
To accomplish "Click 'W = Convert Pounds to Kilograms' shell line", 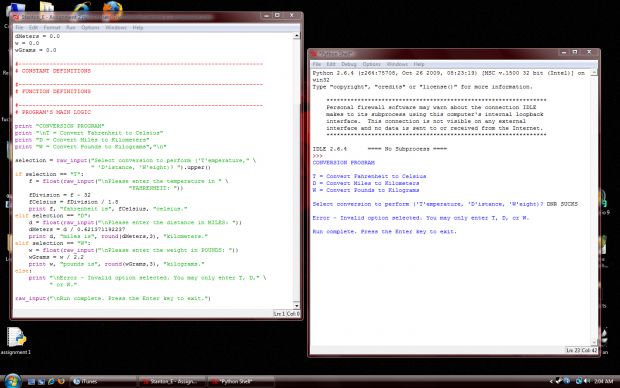I will 366,190.
